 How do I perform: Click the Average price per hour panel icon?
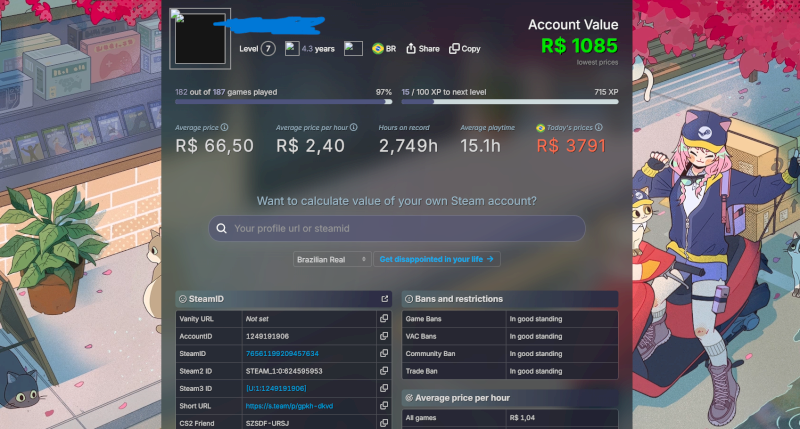[x=409, y=398]
